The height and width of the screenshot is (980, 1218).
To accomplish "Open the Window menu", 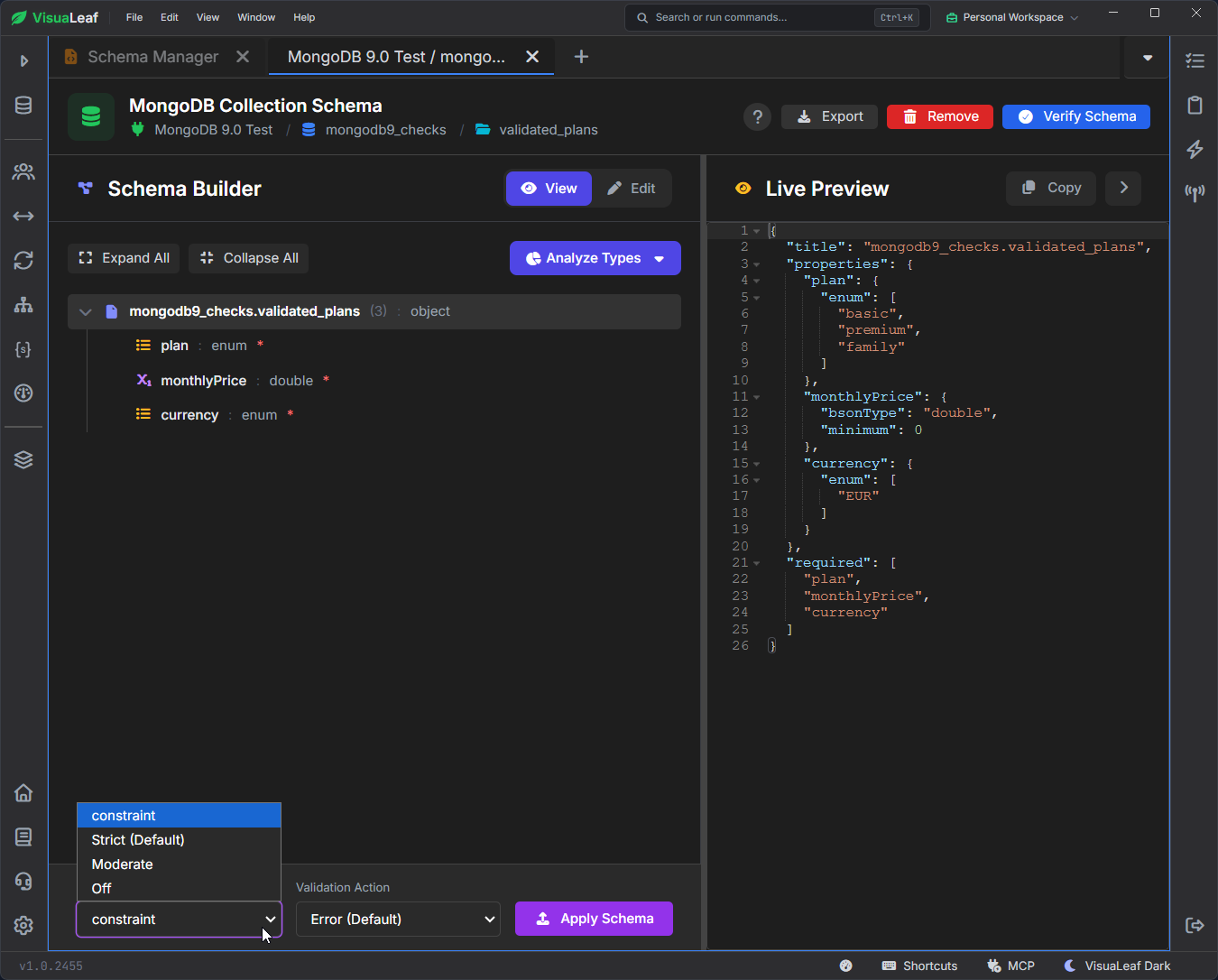I will click(x=256, y=17).
